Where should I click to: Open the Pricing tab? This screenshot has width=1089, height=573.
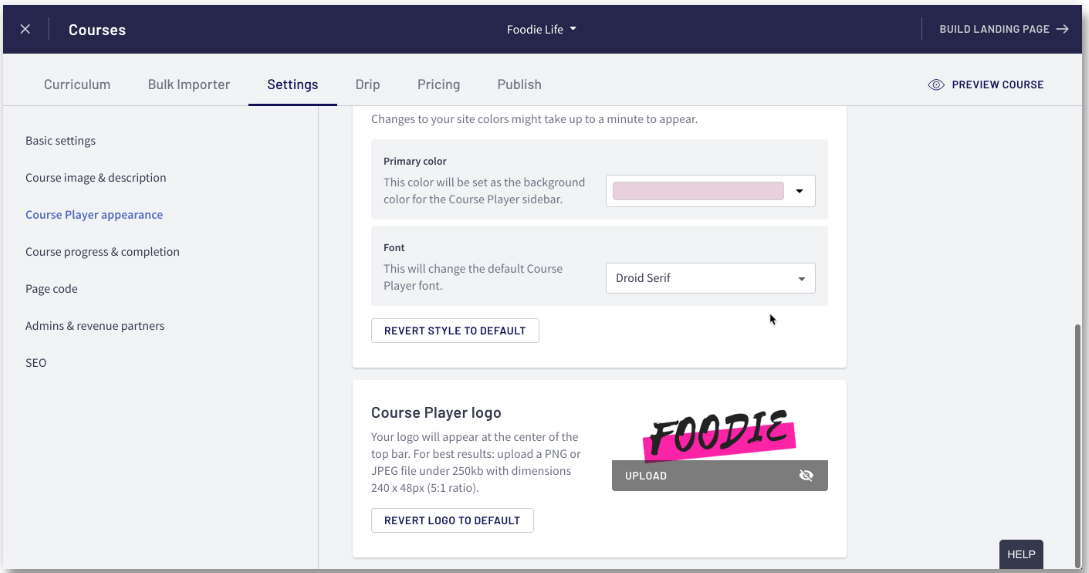pyautogui.click(x=438, y=85)
